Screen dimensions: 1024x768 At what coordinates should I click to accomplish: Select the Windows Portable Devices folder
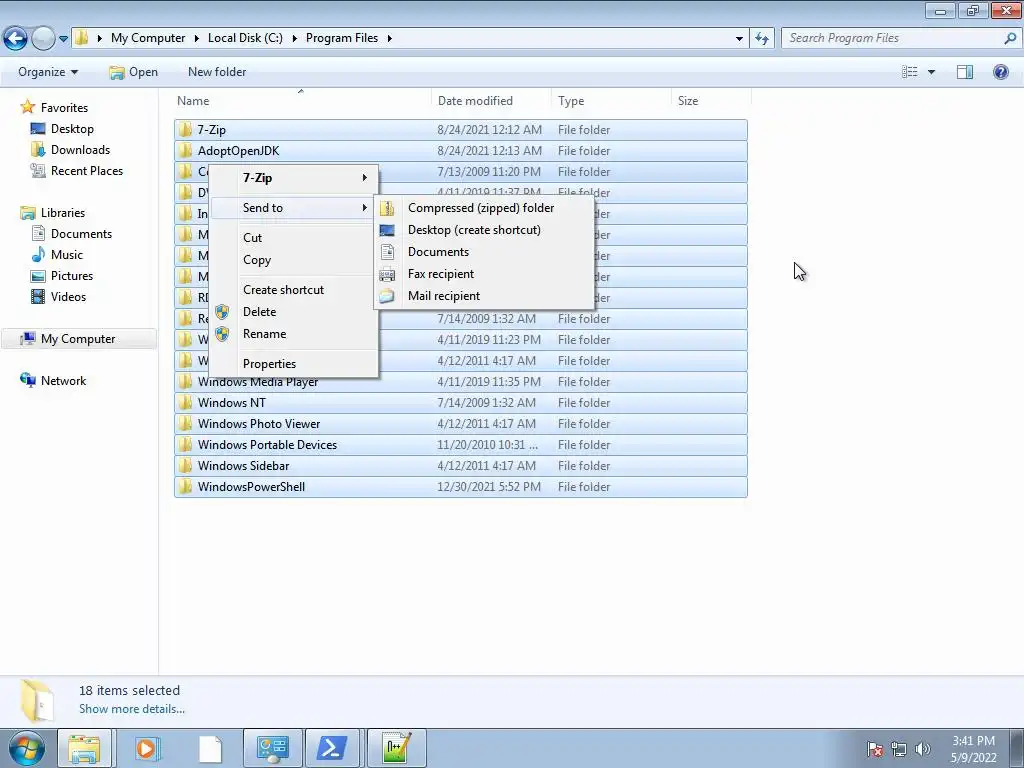click(x=461, y=445)
